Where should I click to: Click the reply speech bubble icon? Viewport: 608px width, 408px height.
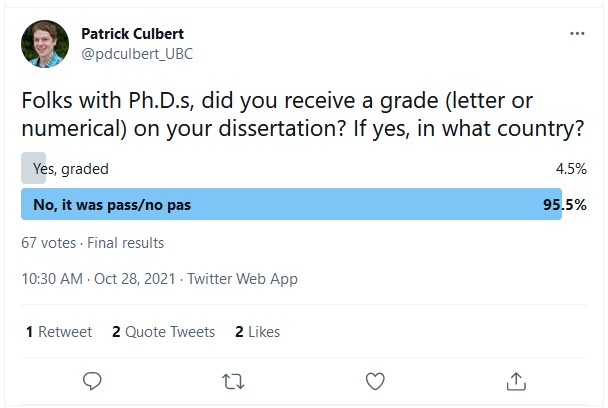92,381
